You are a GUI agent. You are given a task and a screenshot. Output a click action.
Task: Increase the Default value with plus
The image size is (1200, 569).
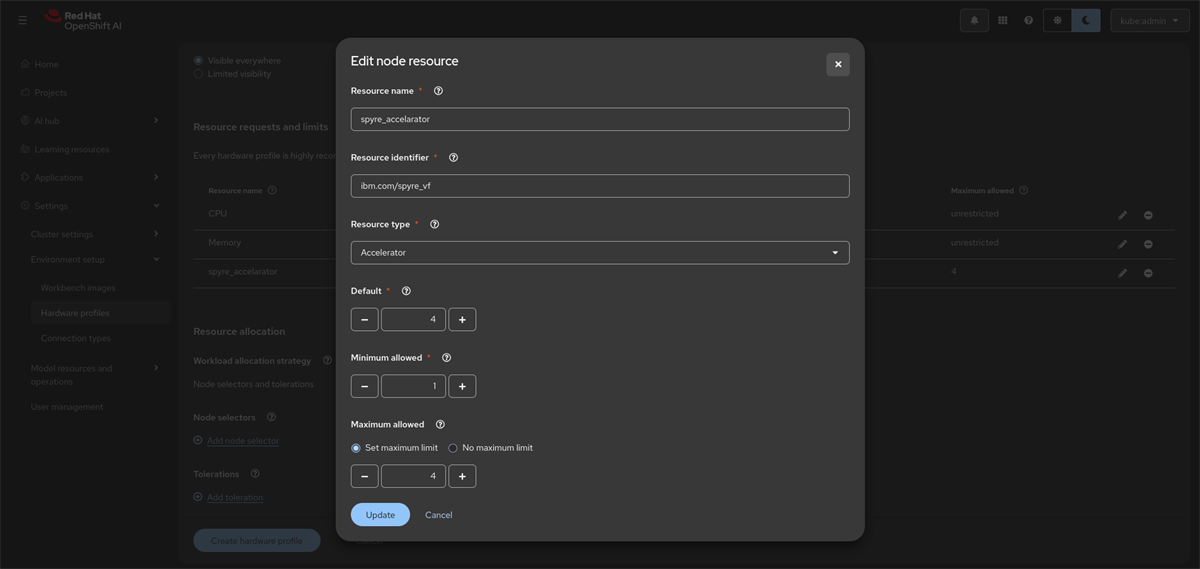point(462,320)
